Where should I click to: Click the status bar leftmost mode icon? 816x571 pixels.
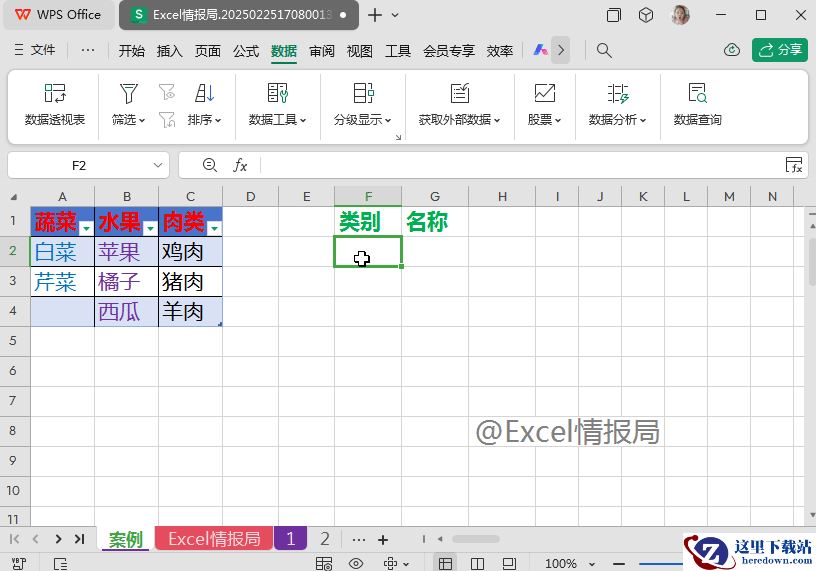click(19, 564)
